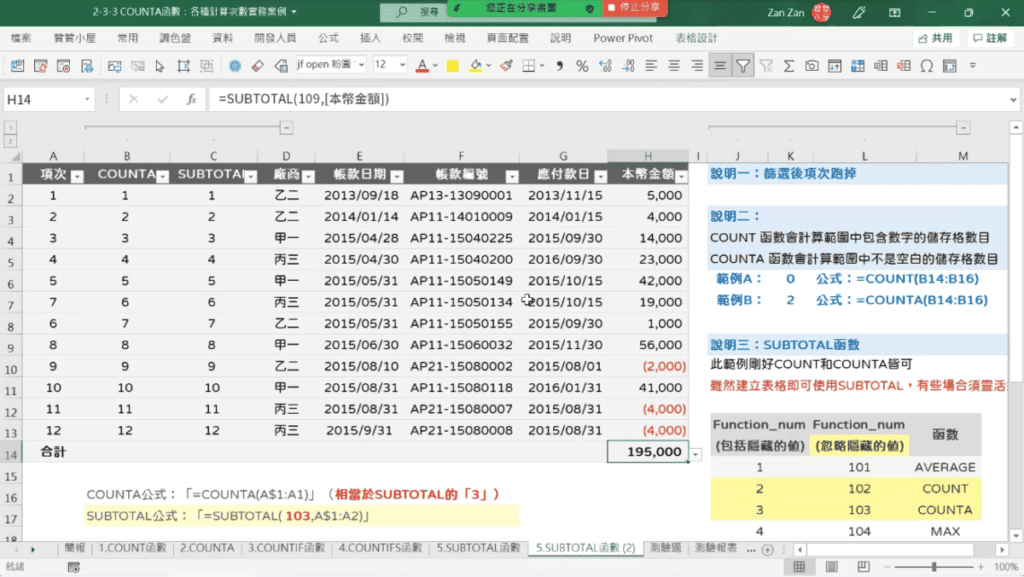The height and width of the screenshot is (577, 1024).
Task: Switch to the 測驗題 sheet tab
Action: (x=665, y=548)
